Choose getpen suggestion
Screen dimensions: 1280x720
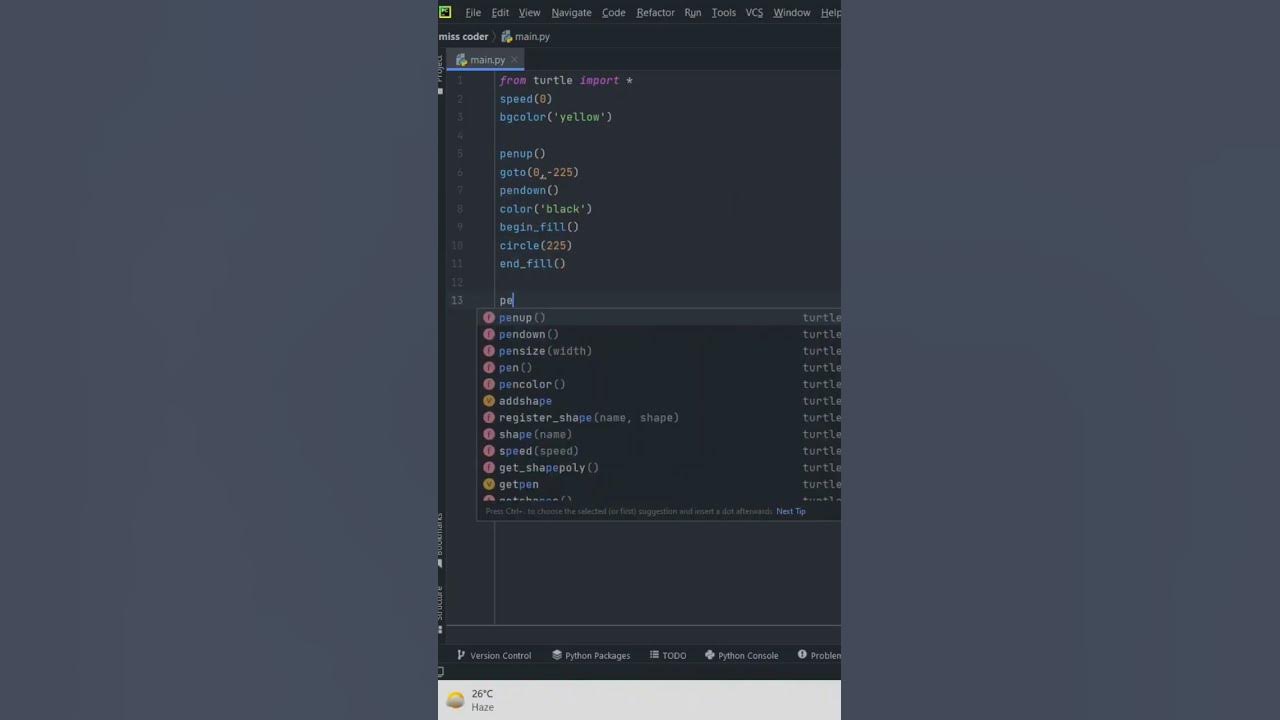coord(660,484)
